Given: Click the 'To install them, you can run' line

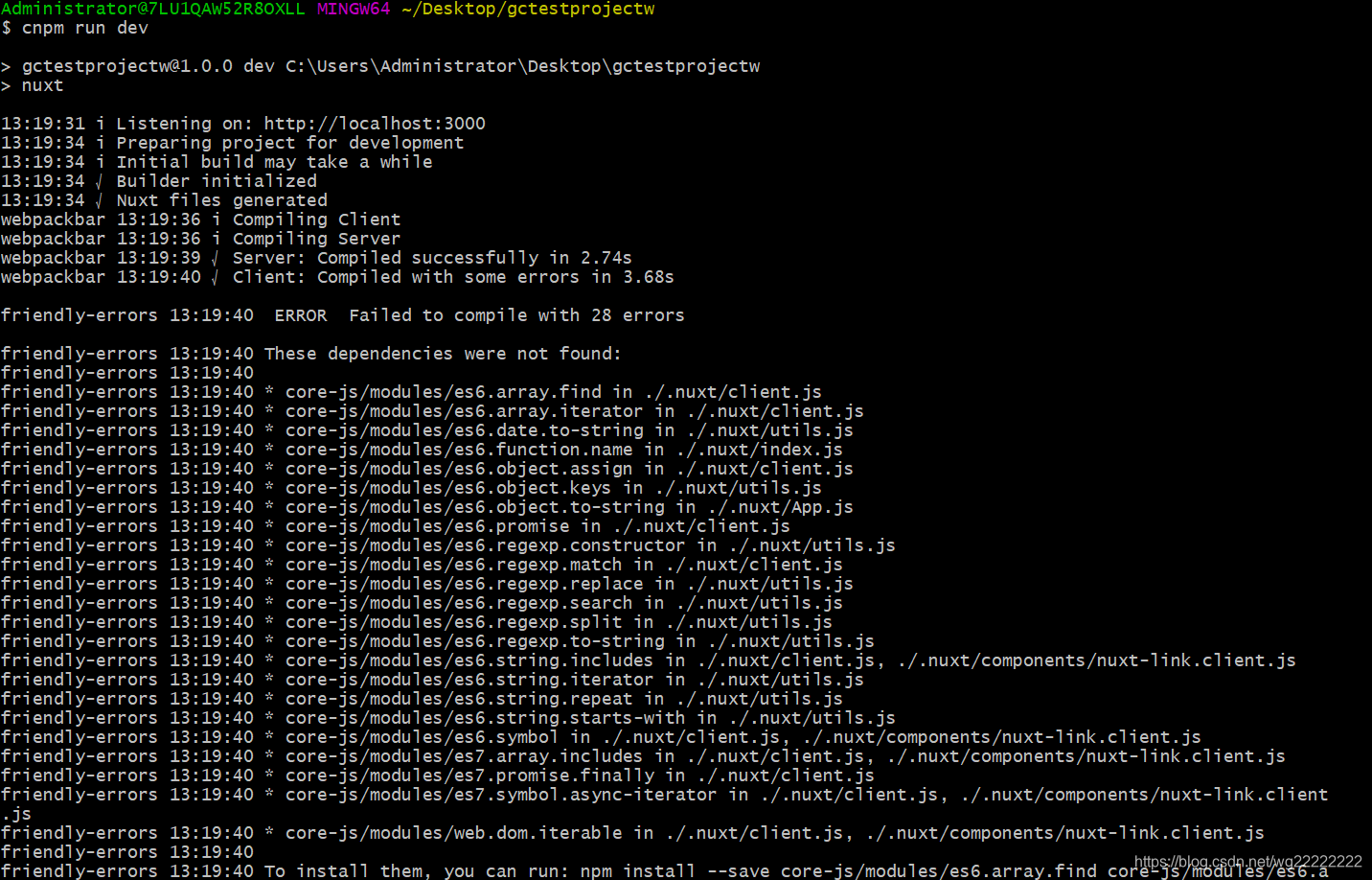Looking at the screenshot, I should 665,870.
